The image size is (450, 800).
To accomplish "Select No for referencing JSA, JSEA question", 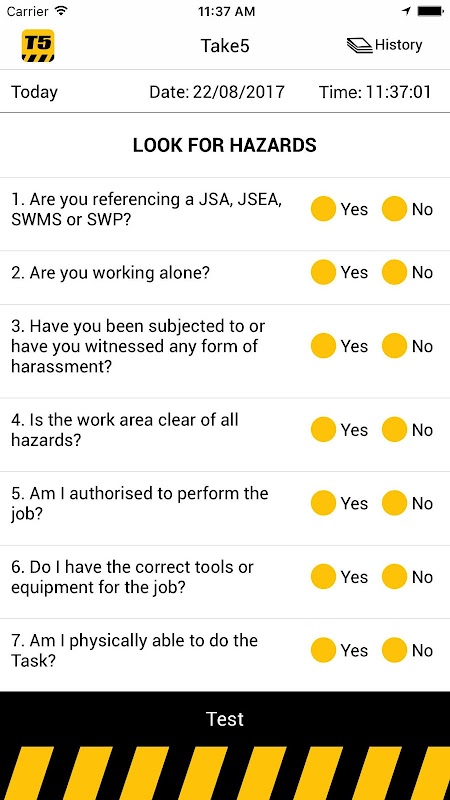I will coord(394,209).
